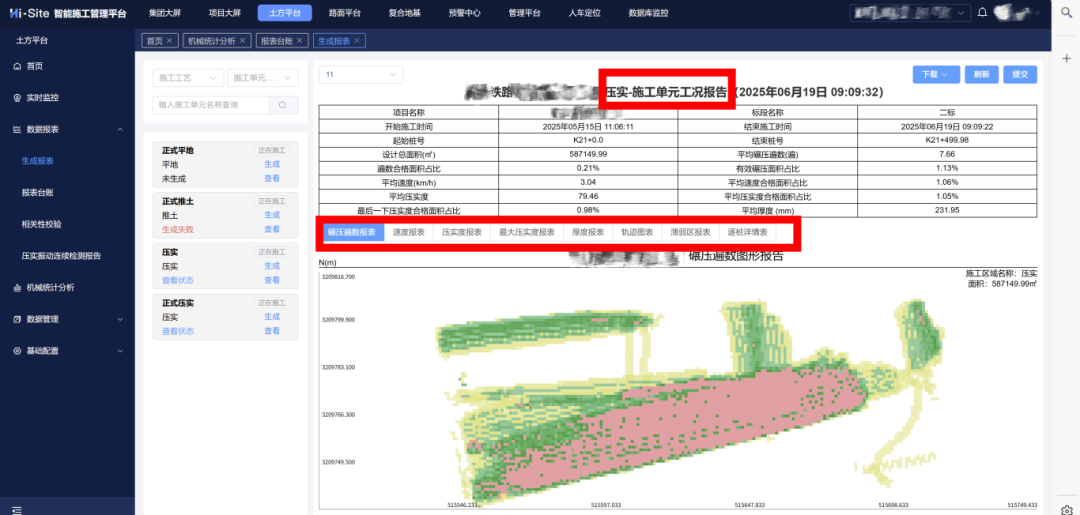Click the 提交 button

1020,75
